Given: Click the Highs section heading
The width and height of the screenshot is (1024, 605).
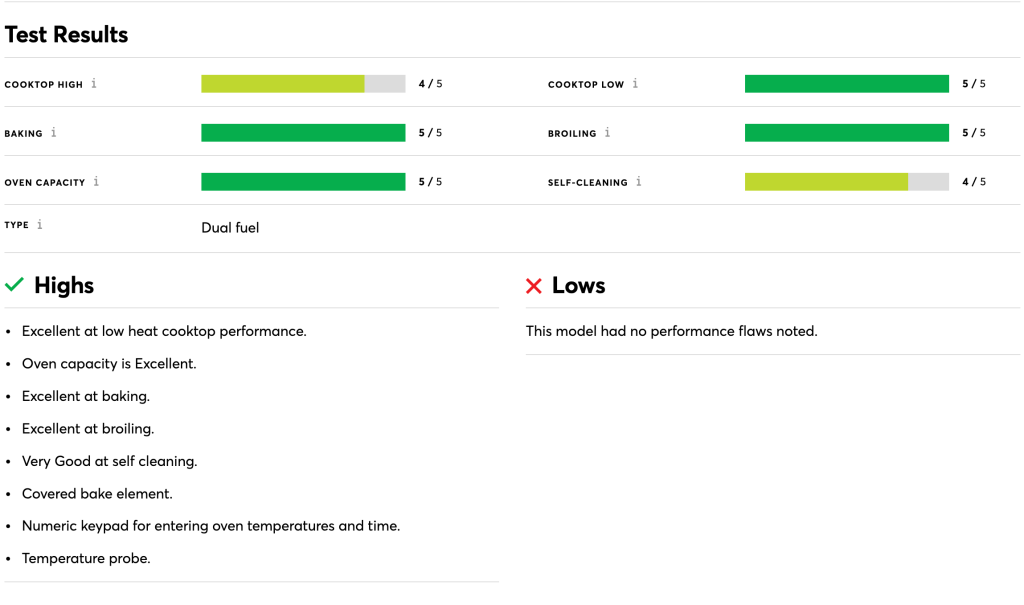Looking at the screenshot, I should 64,286.
